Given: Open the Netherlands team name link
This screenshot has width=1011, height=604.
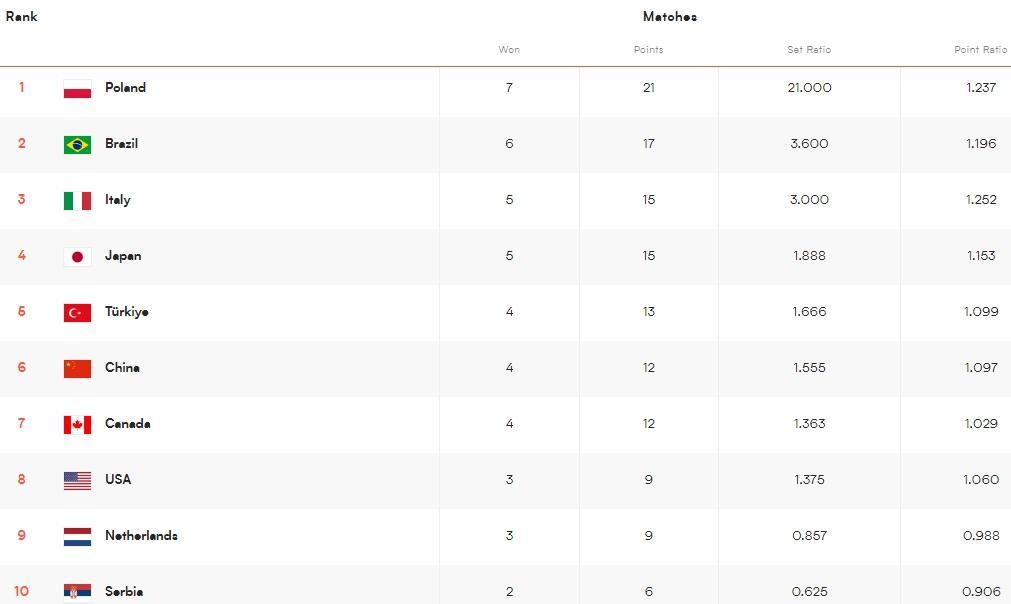Looking at the screenshot, I should click(x=141, y=536).
